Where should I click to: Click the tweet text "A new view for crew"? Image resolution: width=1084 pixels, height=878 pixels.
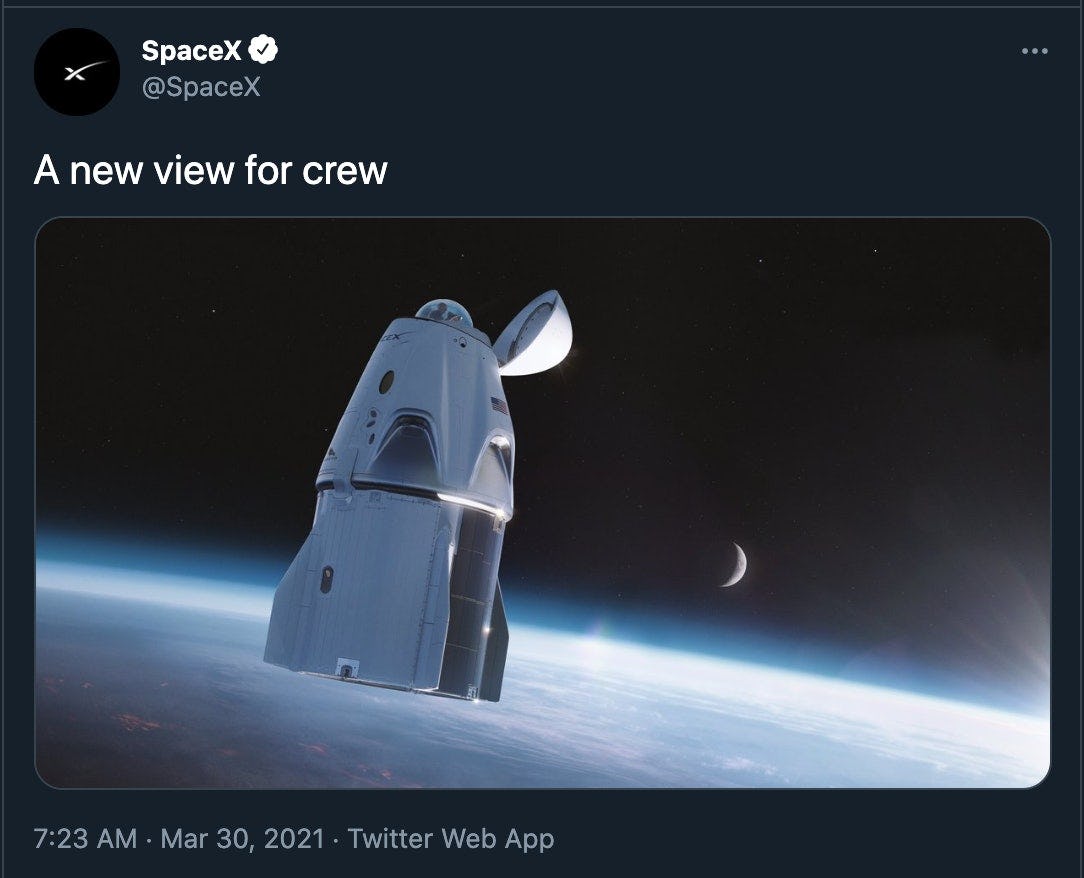[210, 170]
